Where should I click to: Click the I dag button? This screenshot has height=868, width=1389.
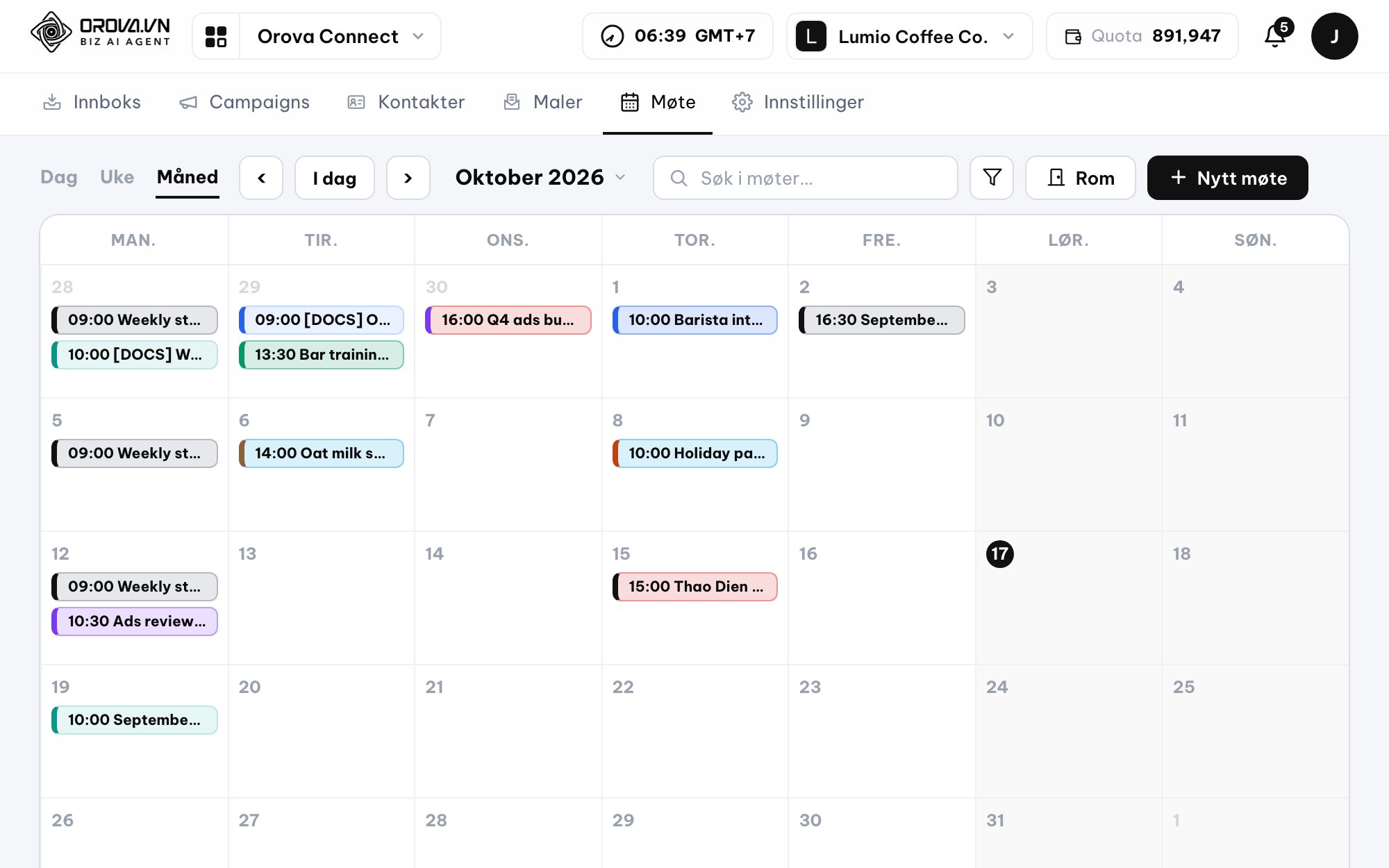pyautogui.click(x=335, y=178)
